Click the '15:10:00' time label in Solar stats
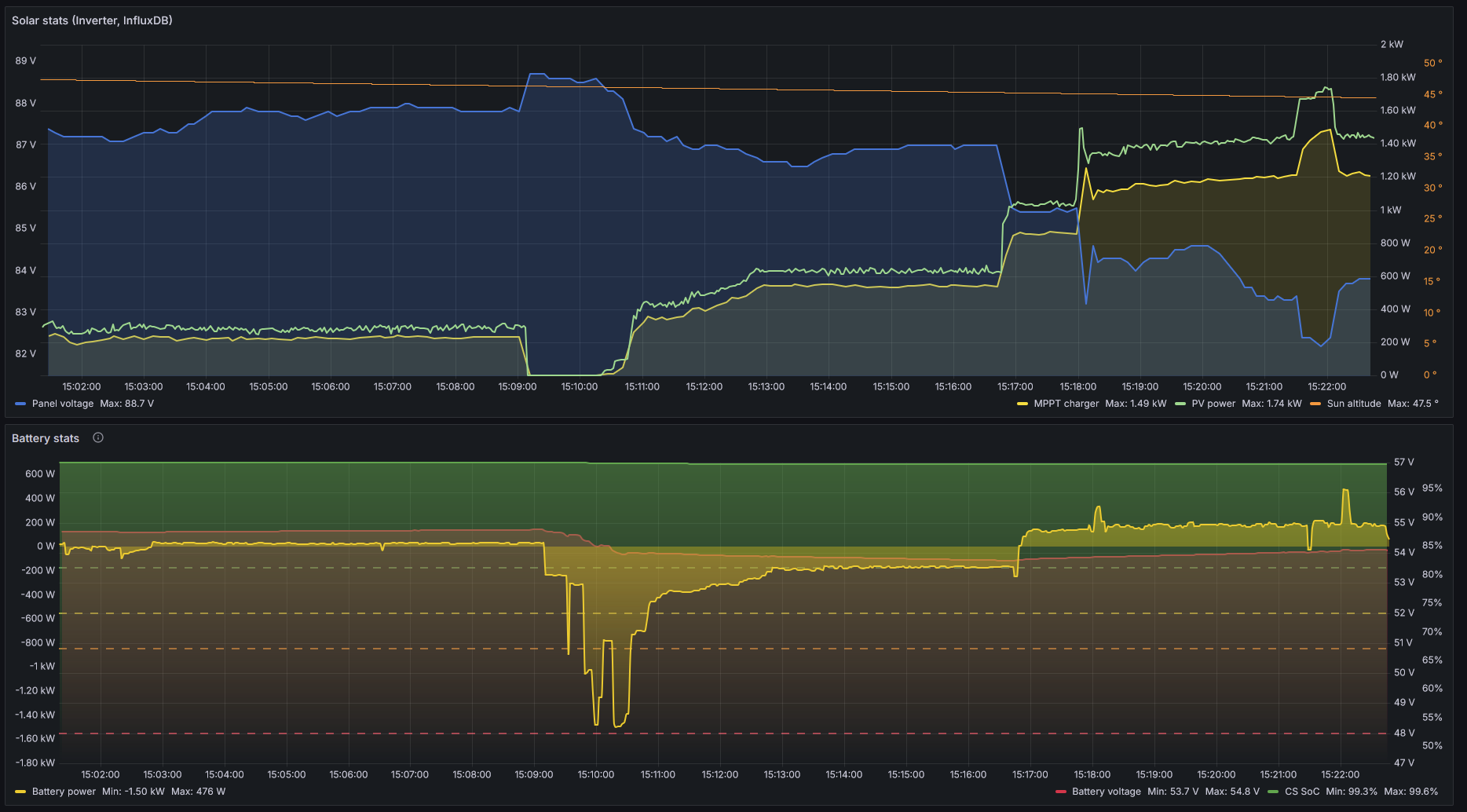 580,386
